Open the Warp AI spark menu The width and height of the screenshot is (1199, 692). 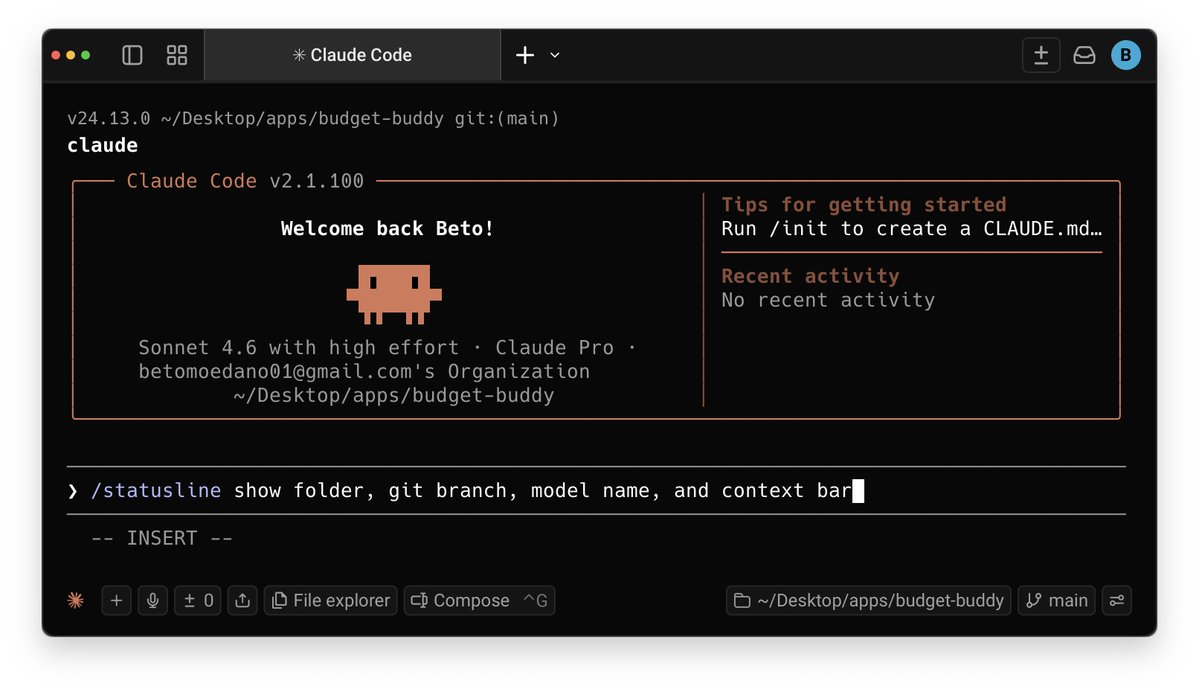(x=74, y=600)
